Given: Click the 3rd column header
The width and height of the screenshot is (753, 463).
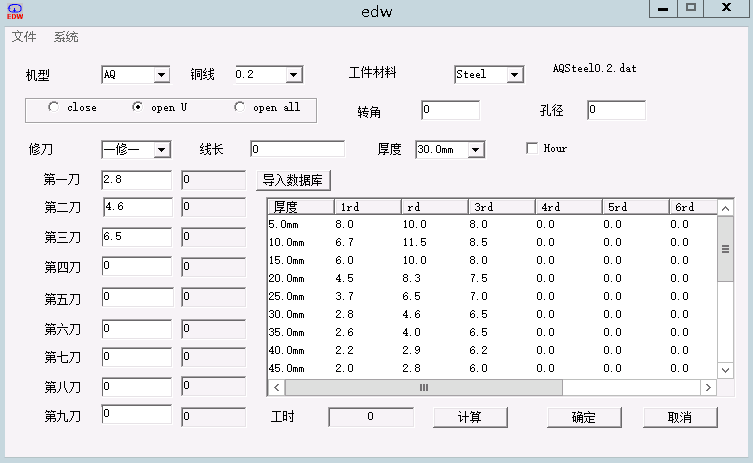Looking at the screenshot, I should pos(501,207).
